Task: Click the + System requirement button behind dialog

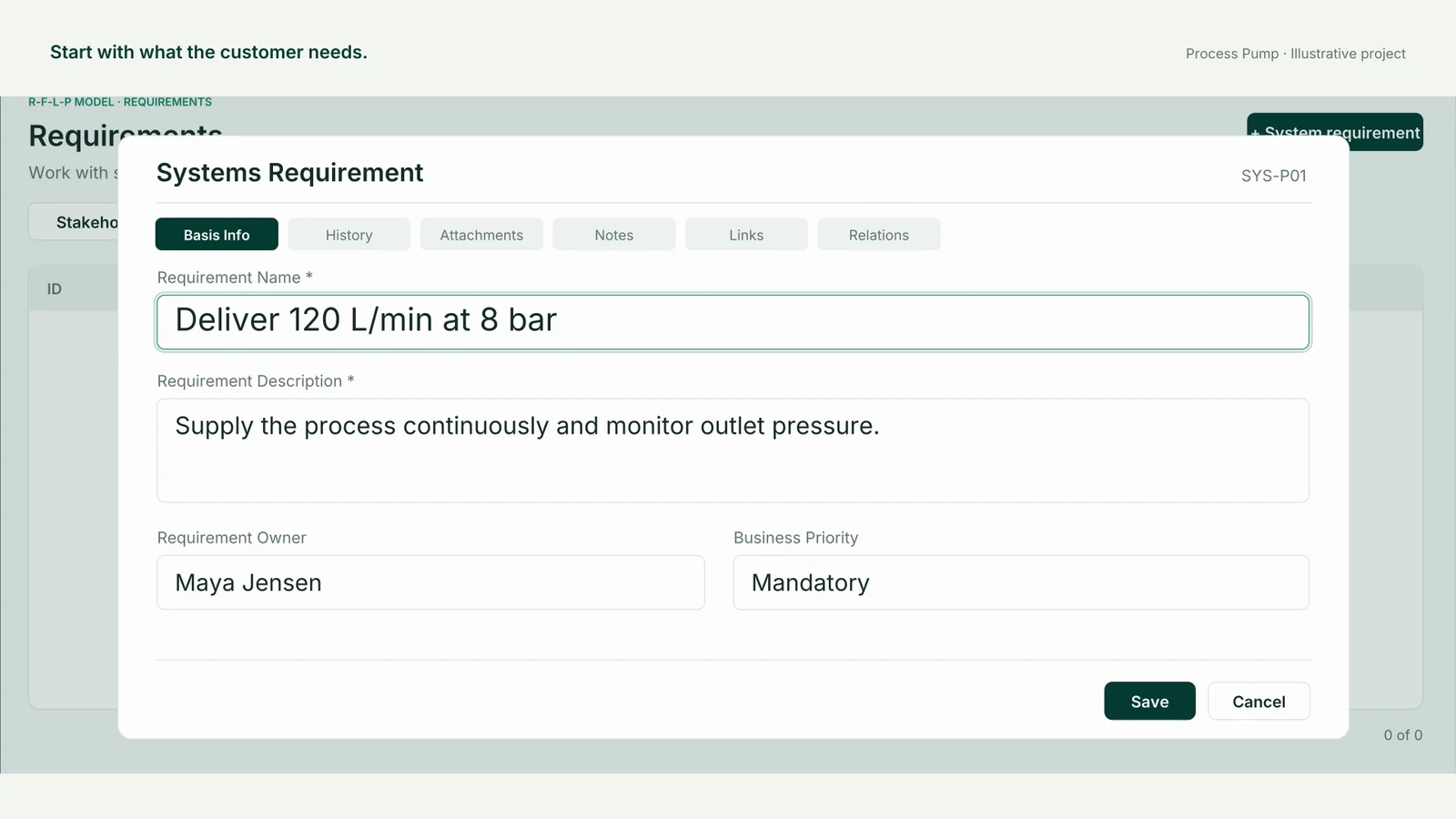Action: pos(1335,125)
